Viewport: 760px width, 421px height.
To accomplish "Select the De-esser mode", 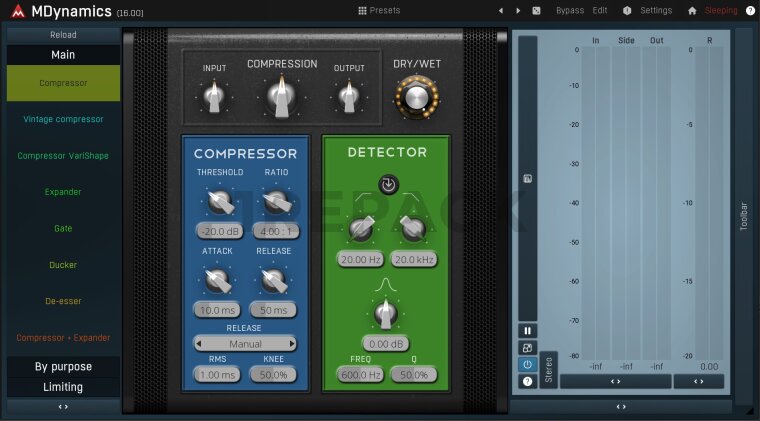I will click(63, 301).
